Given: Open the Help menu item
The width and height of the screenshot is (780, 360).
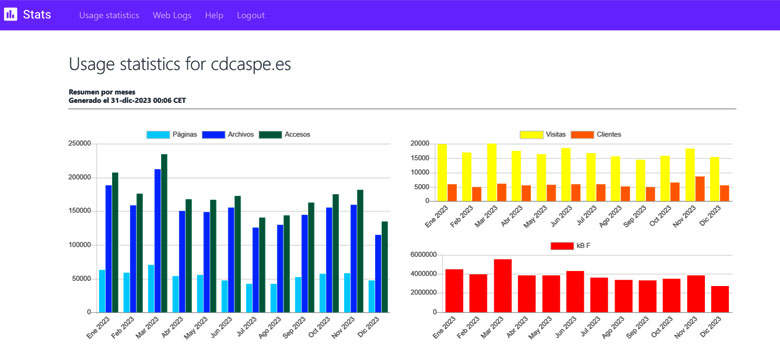Looking at the screenshot, I should 214,15.
